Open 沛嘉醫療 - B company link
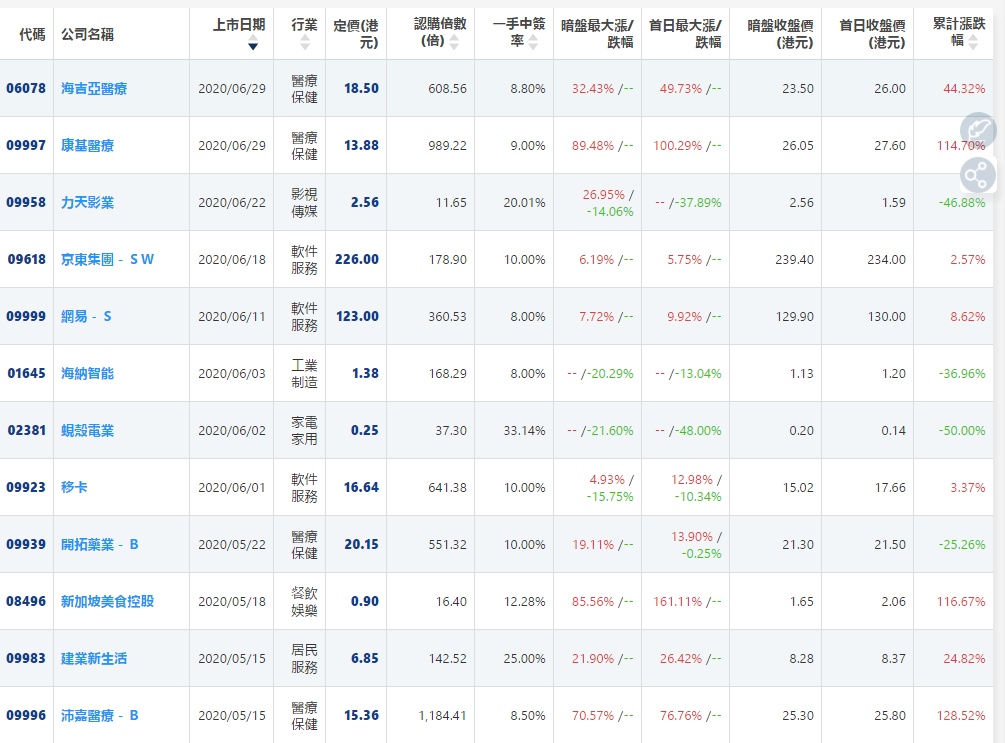 (99, 715)
